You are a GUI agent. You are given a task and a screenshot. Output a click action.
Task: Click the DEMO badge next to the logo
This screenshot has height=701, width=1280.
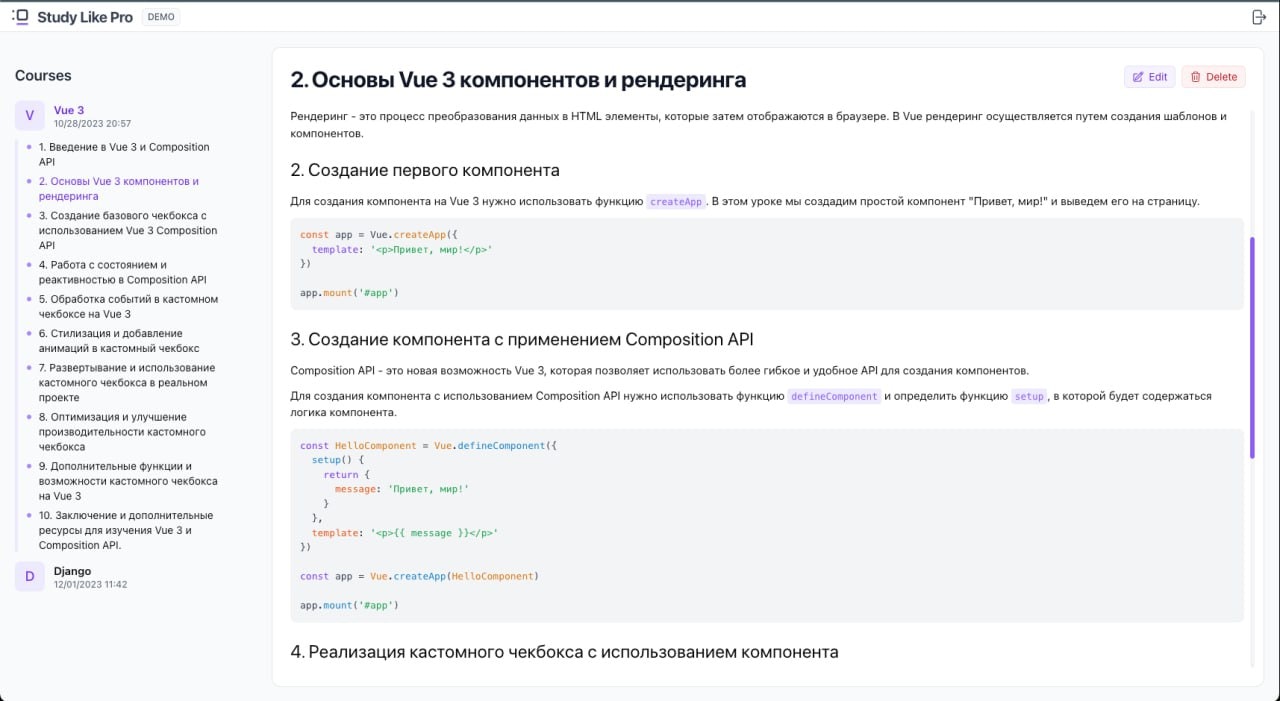pyautogui.click(x=160, y=16)
